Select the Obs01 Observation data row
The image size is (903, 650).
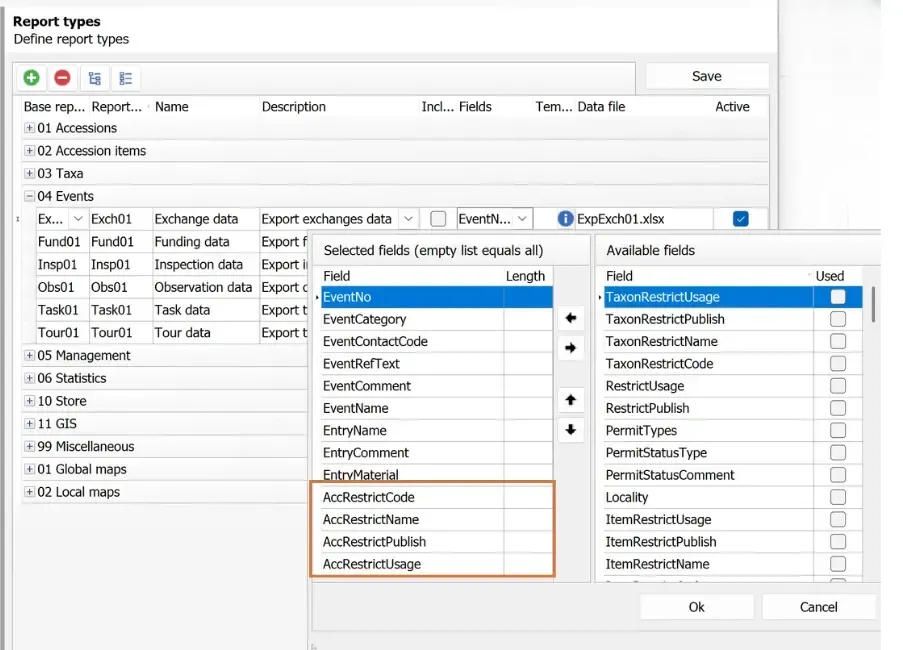pos(172,287)
